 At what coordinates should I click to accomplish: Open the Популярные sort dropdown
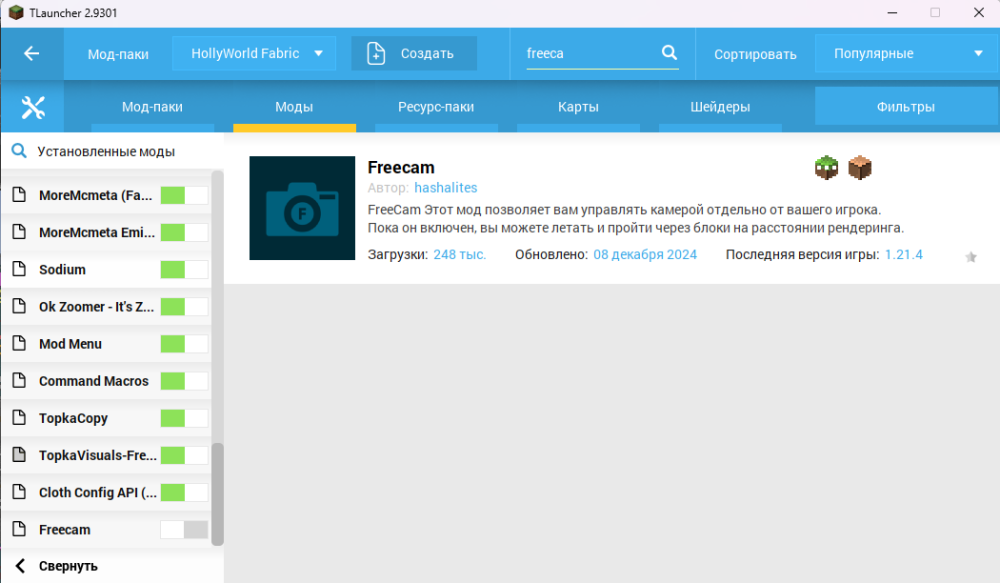[907, 54]
